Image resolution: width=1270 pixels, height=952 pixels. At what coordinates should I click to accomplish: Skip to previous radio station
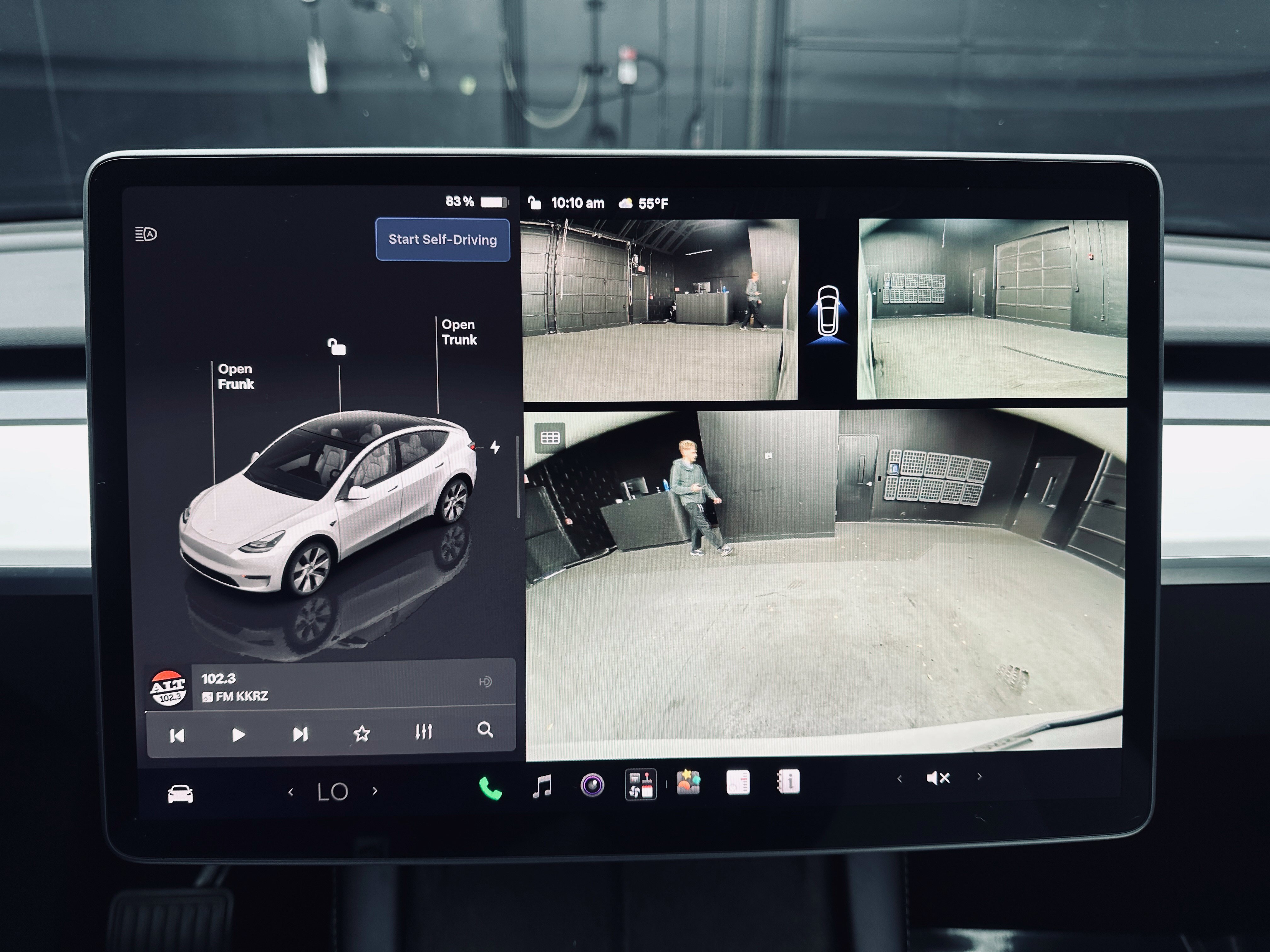coord(177,736)
